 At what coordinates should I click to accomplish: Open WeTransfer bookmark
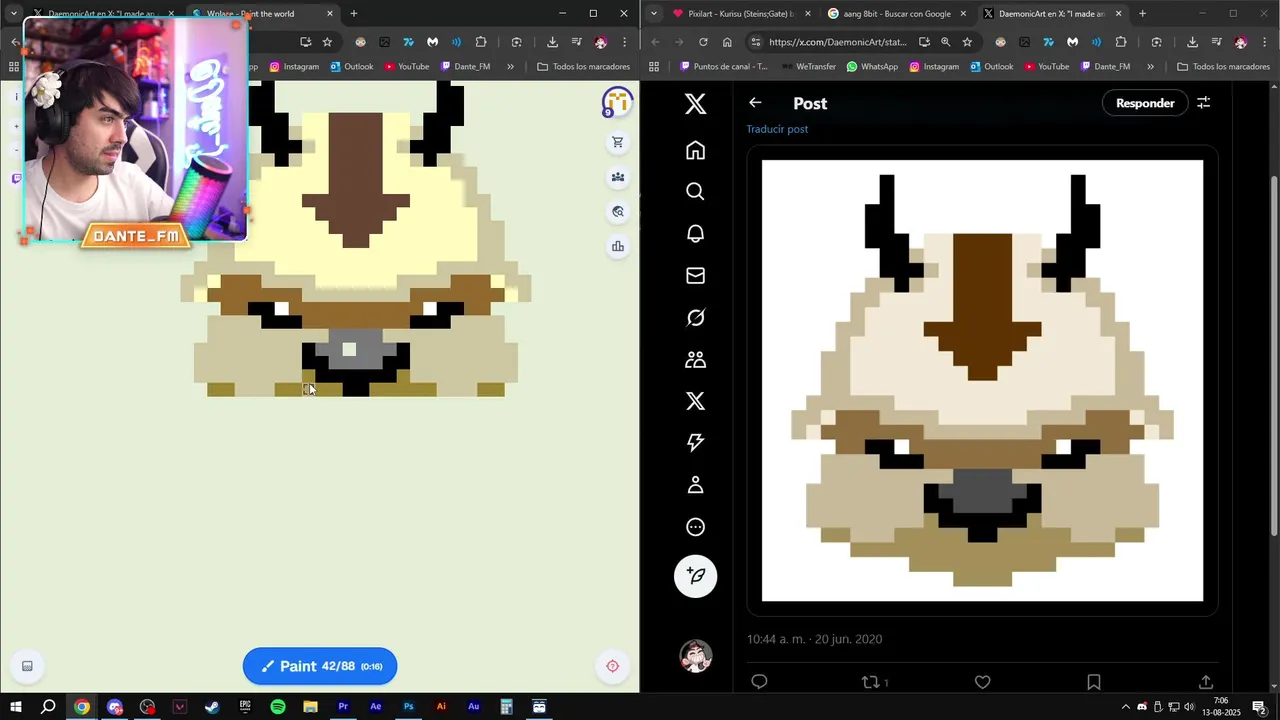(x=808, y=67)
